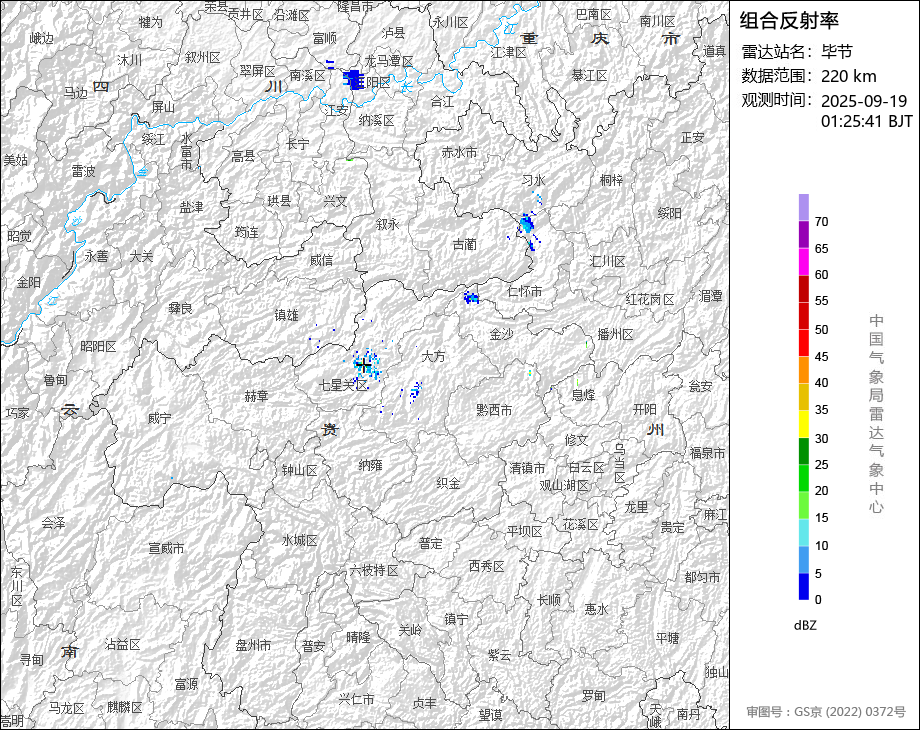Click the 赫章 county label
Image resolution: width=920 pixels, height=730 pixels.
256,396
